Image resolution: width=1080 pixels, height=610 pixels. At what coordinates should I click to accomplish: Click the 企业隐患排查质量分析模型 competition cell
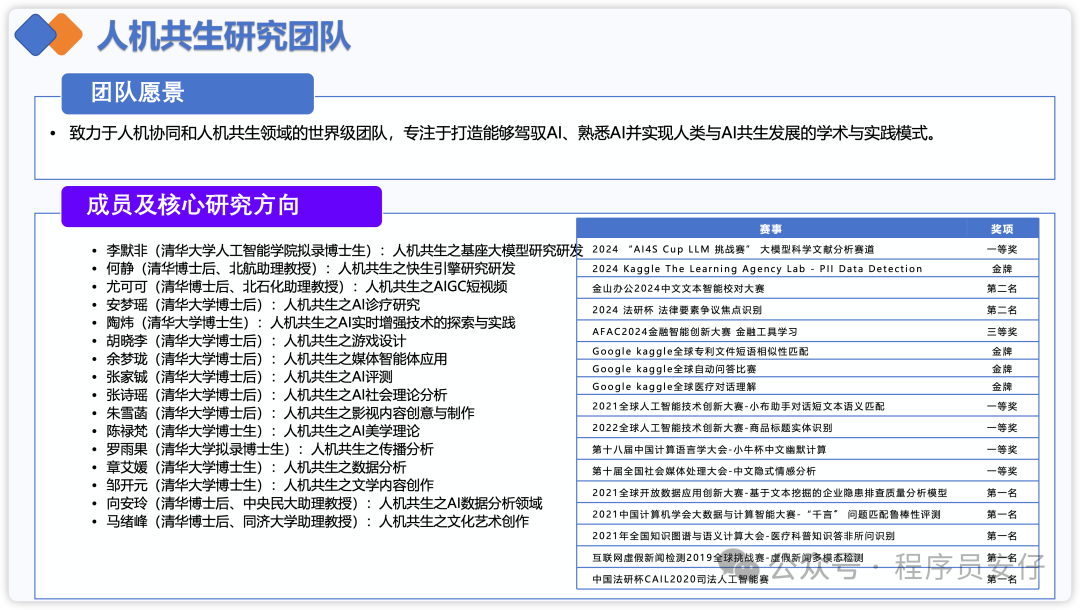(769, 493)
